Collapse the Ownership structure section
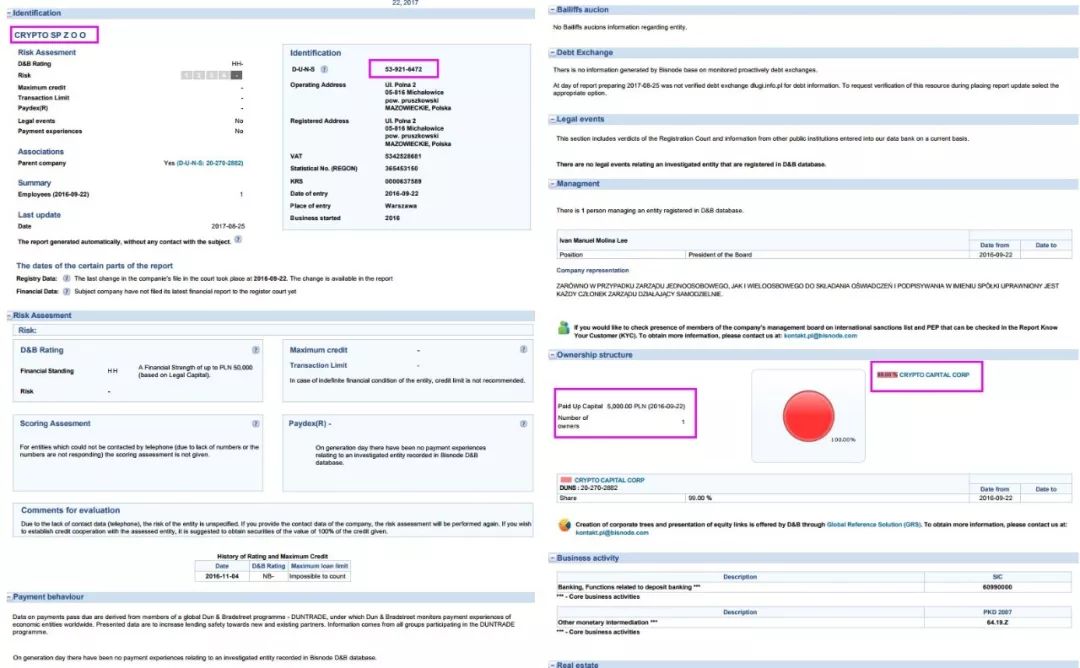This screenshot has height=668, width=1080. click(x=552, y=355)
